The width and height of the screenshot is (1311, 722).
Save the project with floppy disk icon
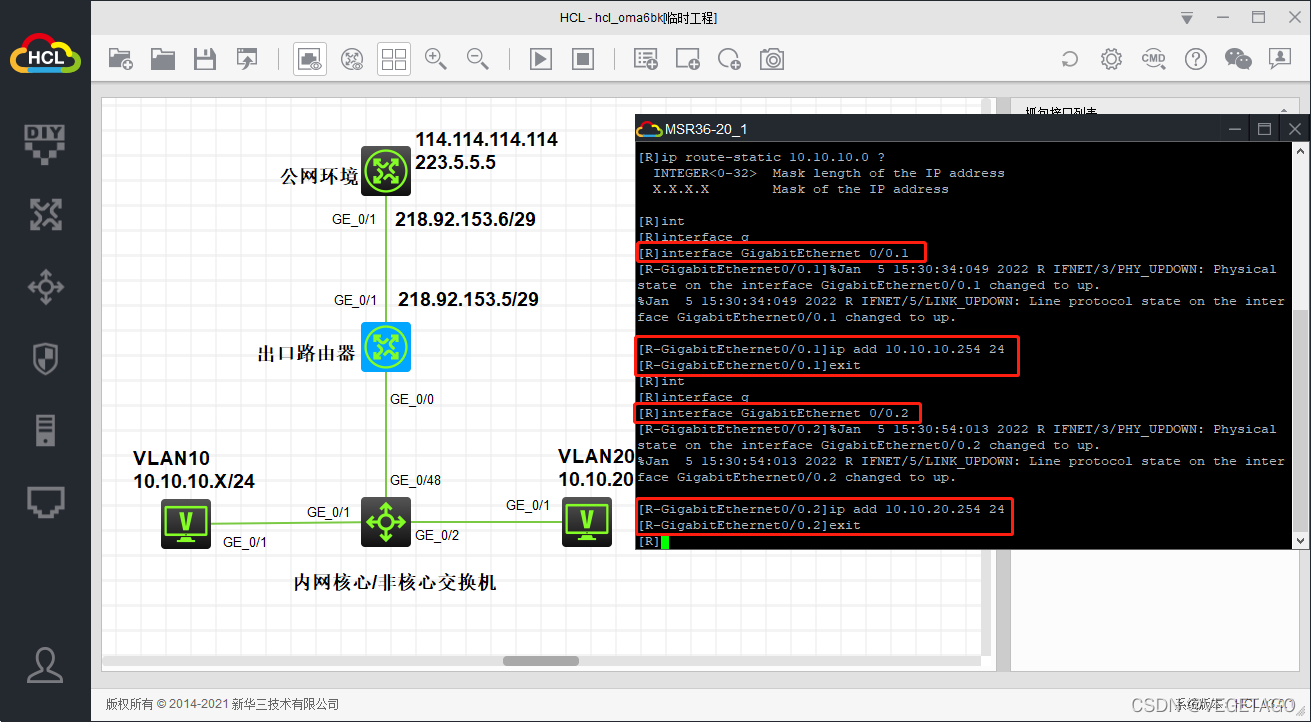click(x=205, y=60)
